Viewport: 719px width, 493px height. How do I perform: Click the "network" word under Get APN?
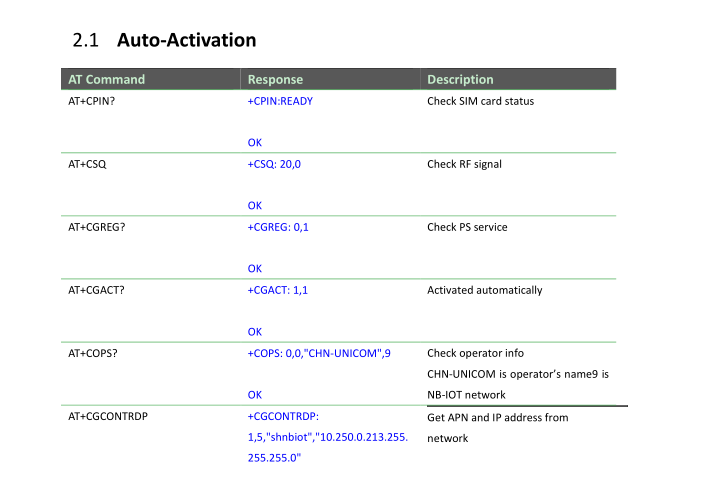click(x=448, y=438)
